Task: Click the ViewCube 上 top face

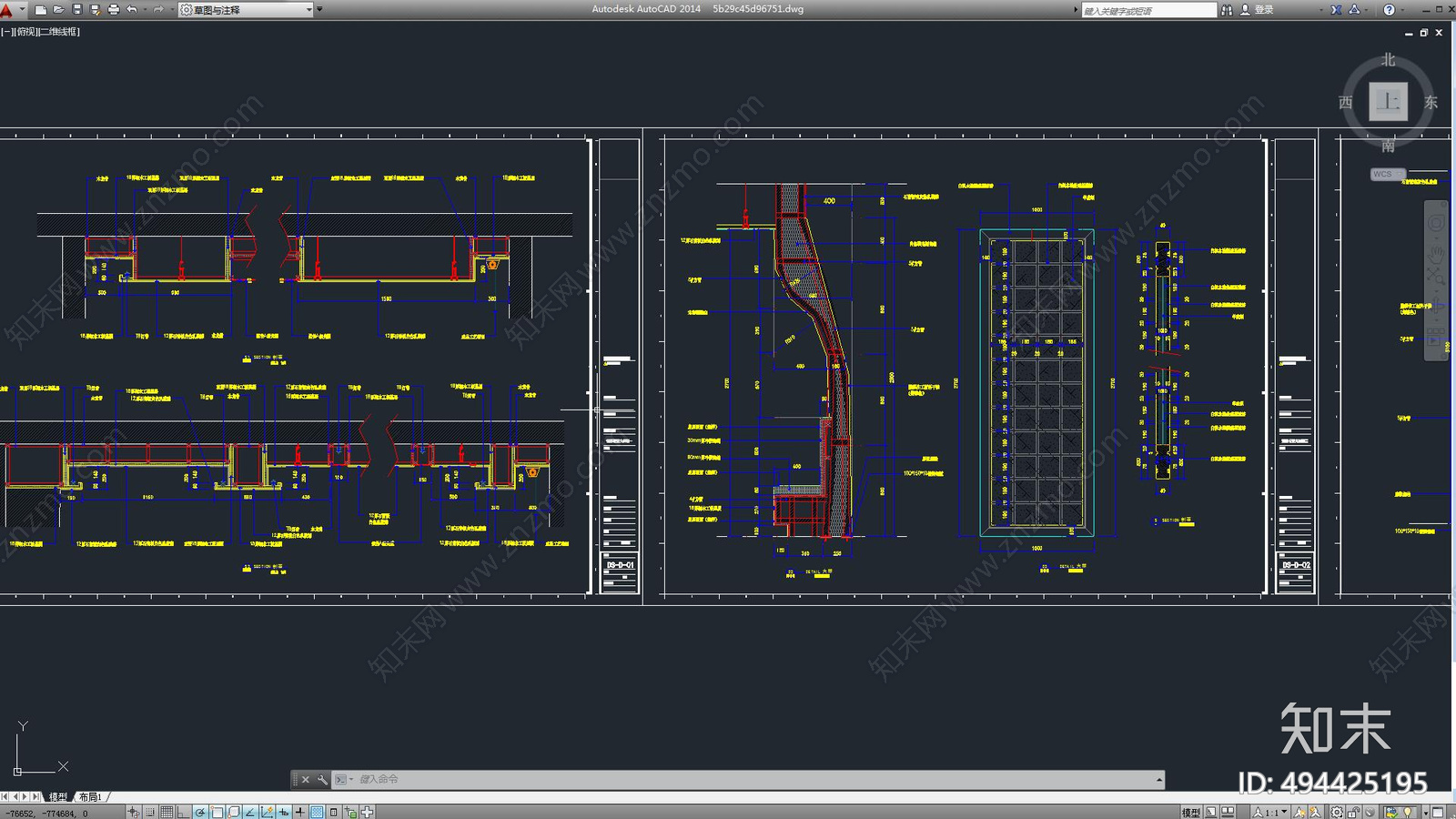Action: coord(1388,101)
